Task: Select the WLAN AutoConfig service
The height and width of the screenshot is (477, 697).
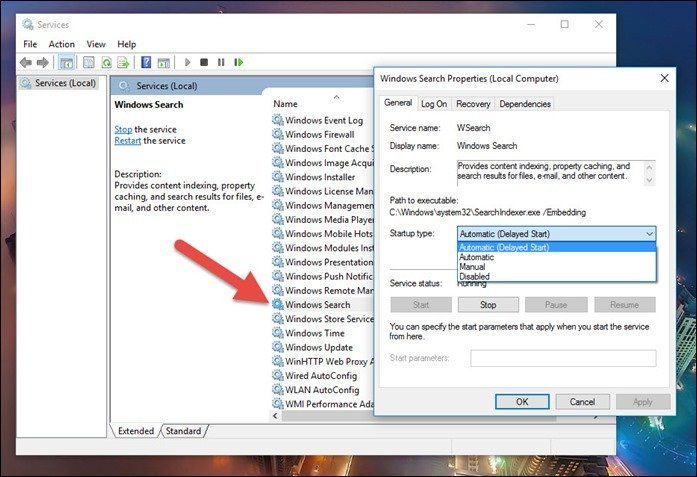Action: pyautogui.click(x=323, y=390)
